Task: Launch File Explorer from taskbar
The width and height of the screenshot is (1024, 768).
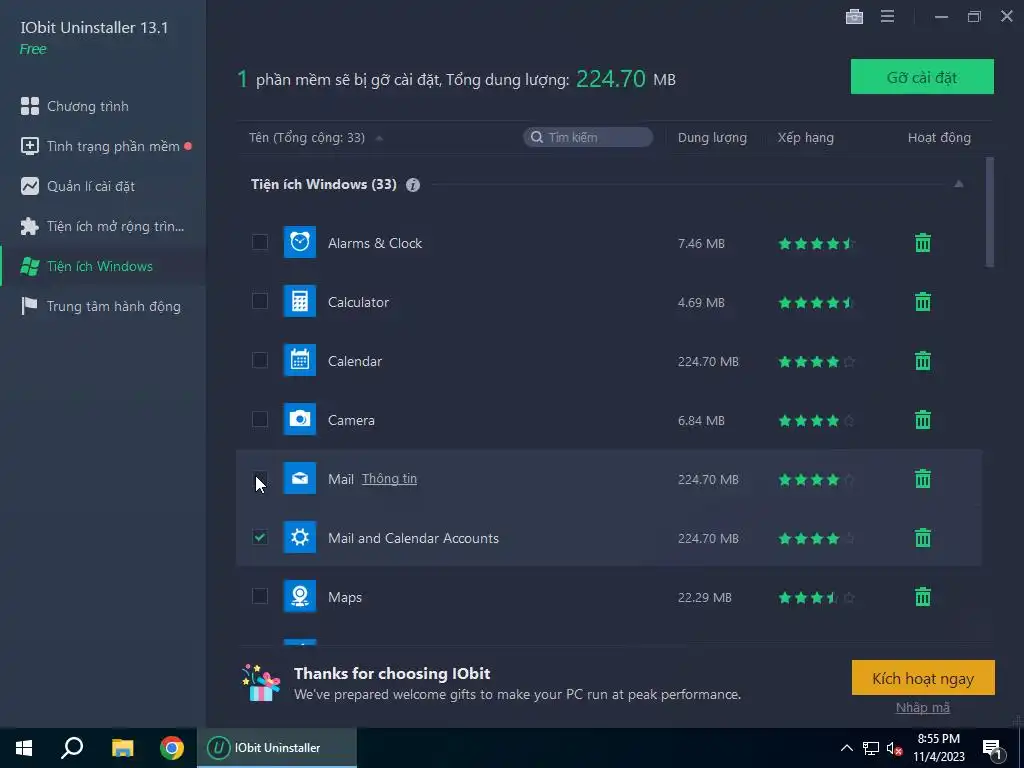Action: [x=122, y=748]
